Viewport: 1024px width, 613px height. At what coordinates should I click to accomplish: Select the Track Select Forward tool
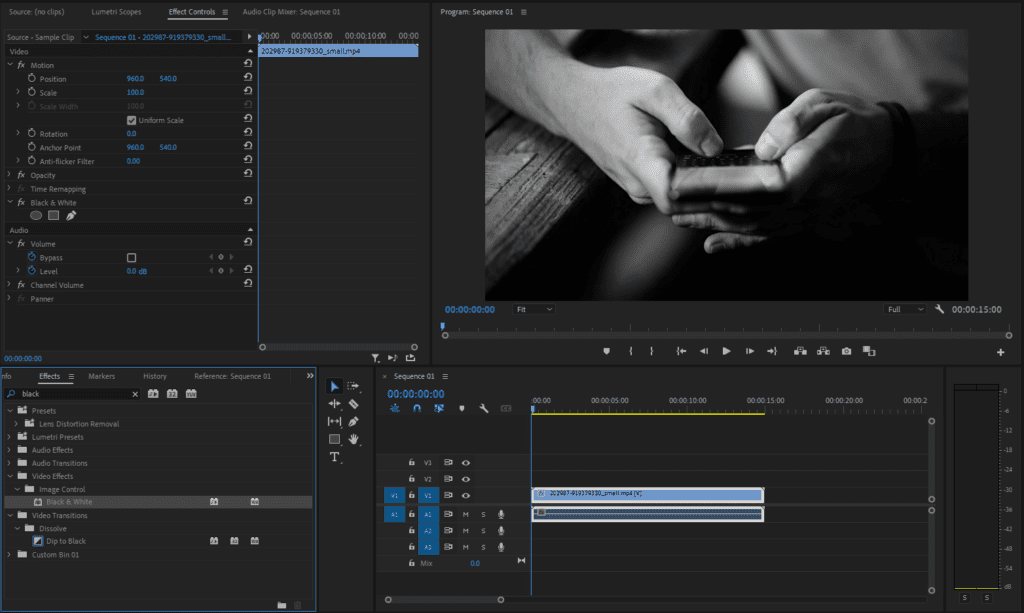(353, 386)
